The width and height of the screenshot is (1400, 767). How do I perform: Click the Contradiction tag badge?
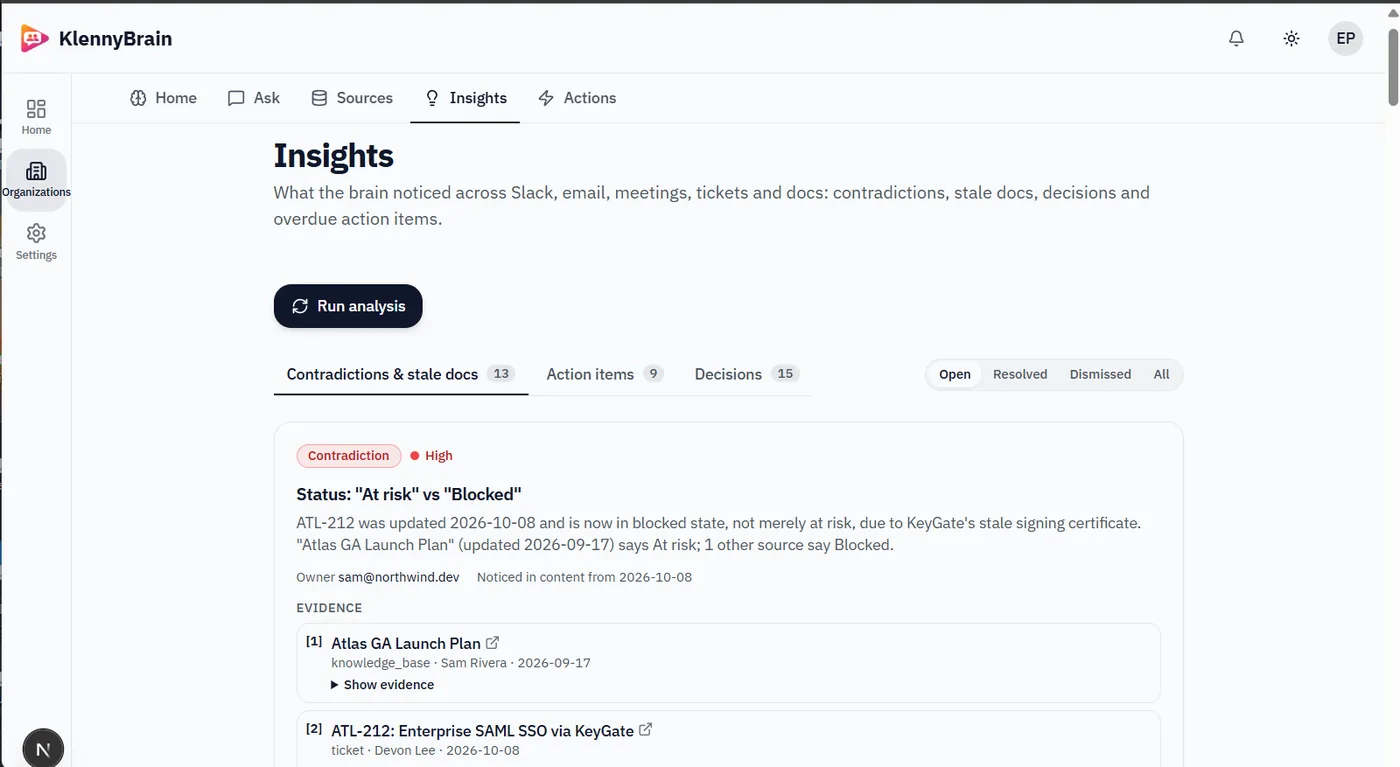(x=349, y=455)
